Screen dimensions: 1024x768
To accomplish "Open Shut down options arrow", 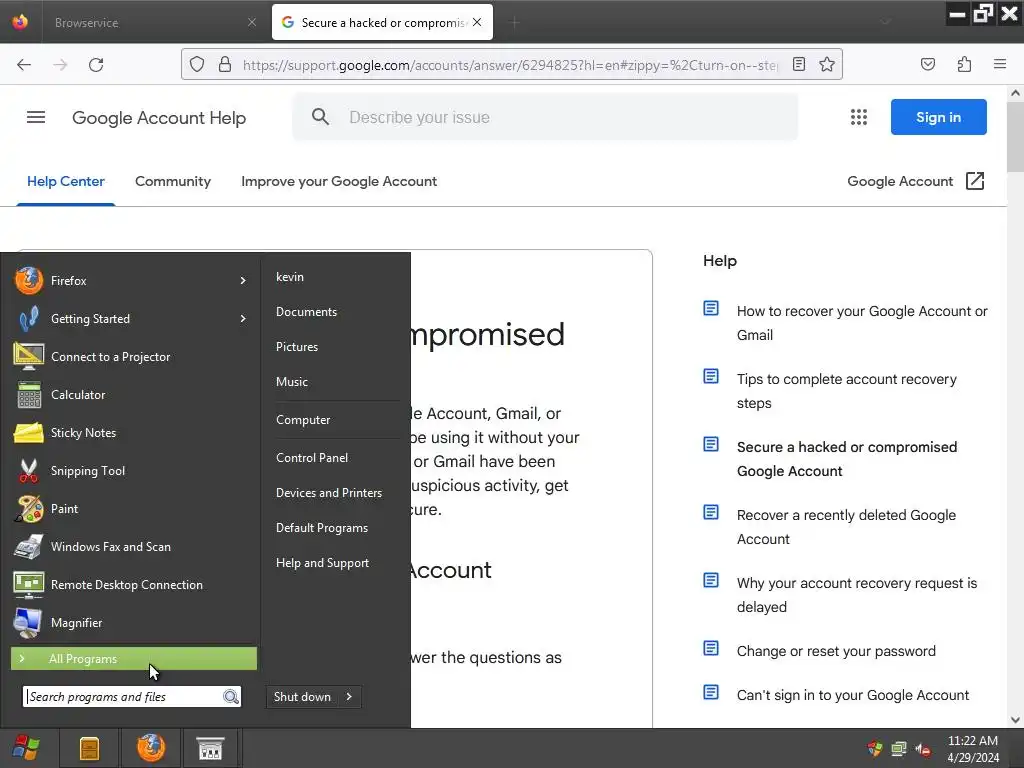I will pyautogui.click(x=349, y=697).
